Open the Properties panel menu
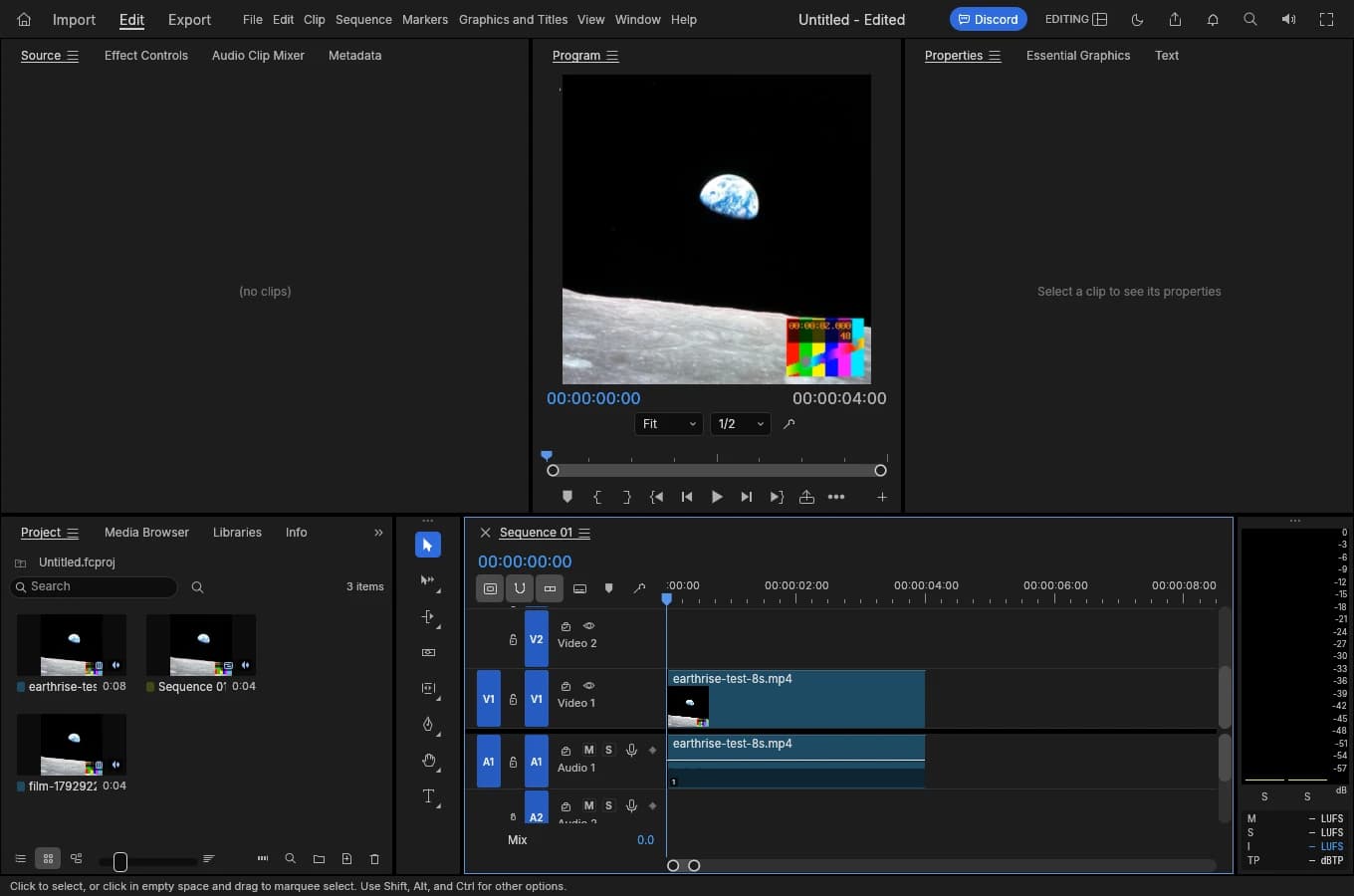The height and width of the screenshot is (896, 1354). [995, 56]
